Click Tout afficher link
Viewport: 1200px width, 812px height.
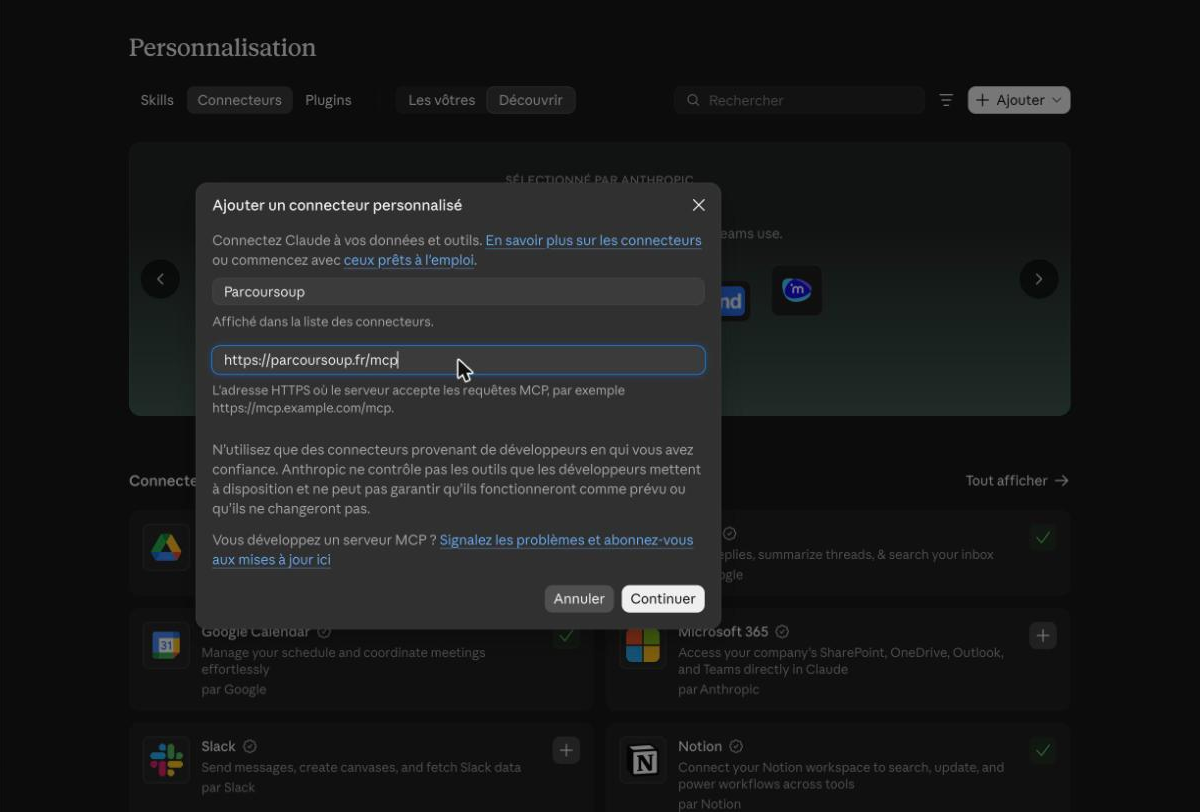coord(1017,480)
